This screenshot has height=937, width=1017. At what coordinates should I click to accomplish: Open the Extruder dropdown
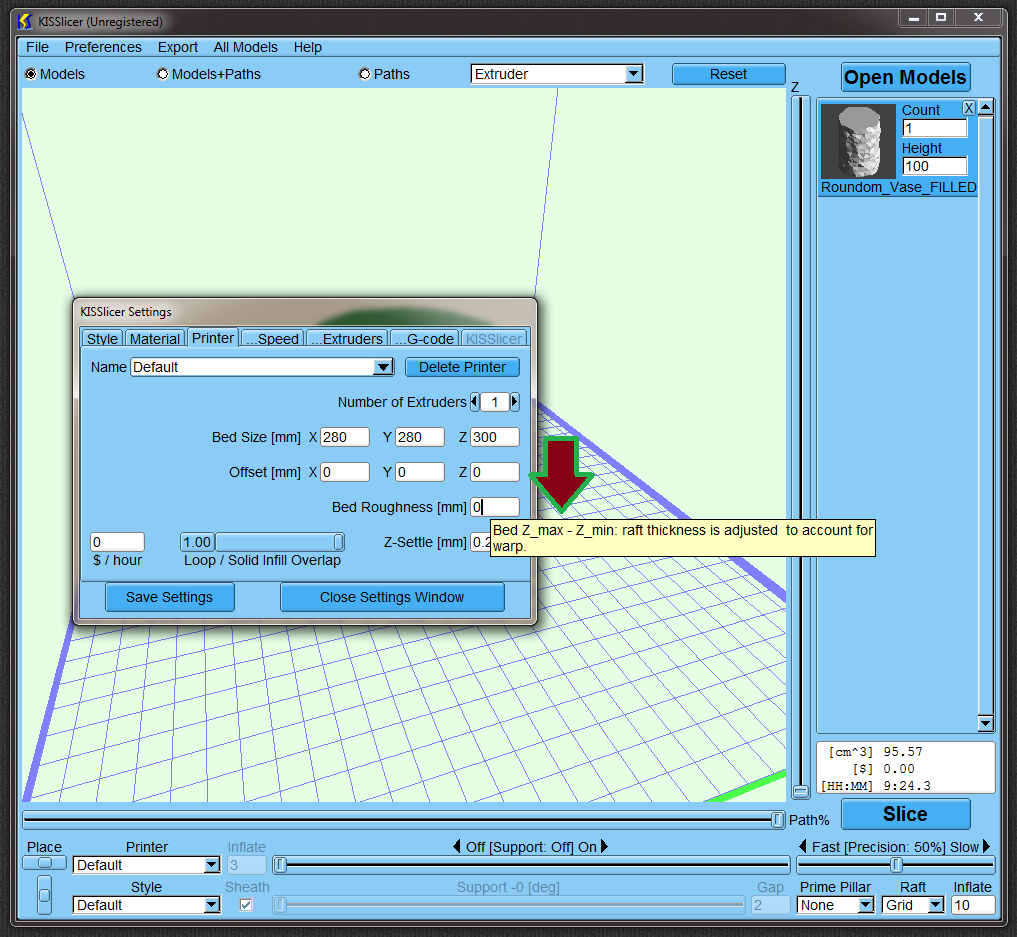pyautogui.click(x=632, y=74)
